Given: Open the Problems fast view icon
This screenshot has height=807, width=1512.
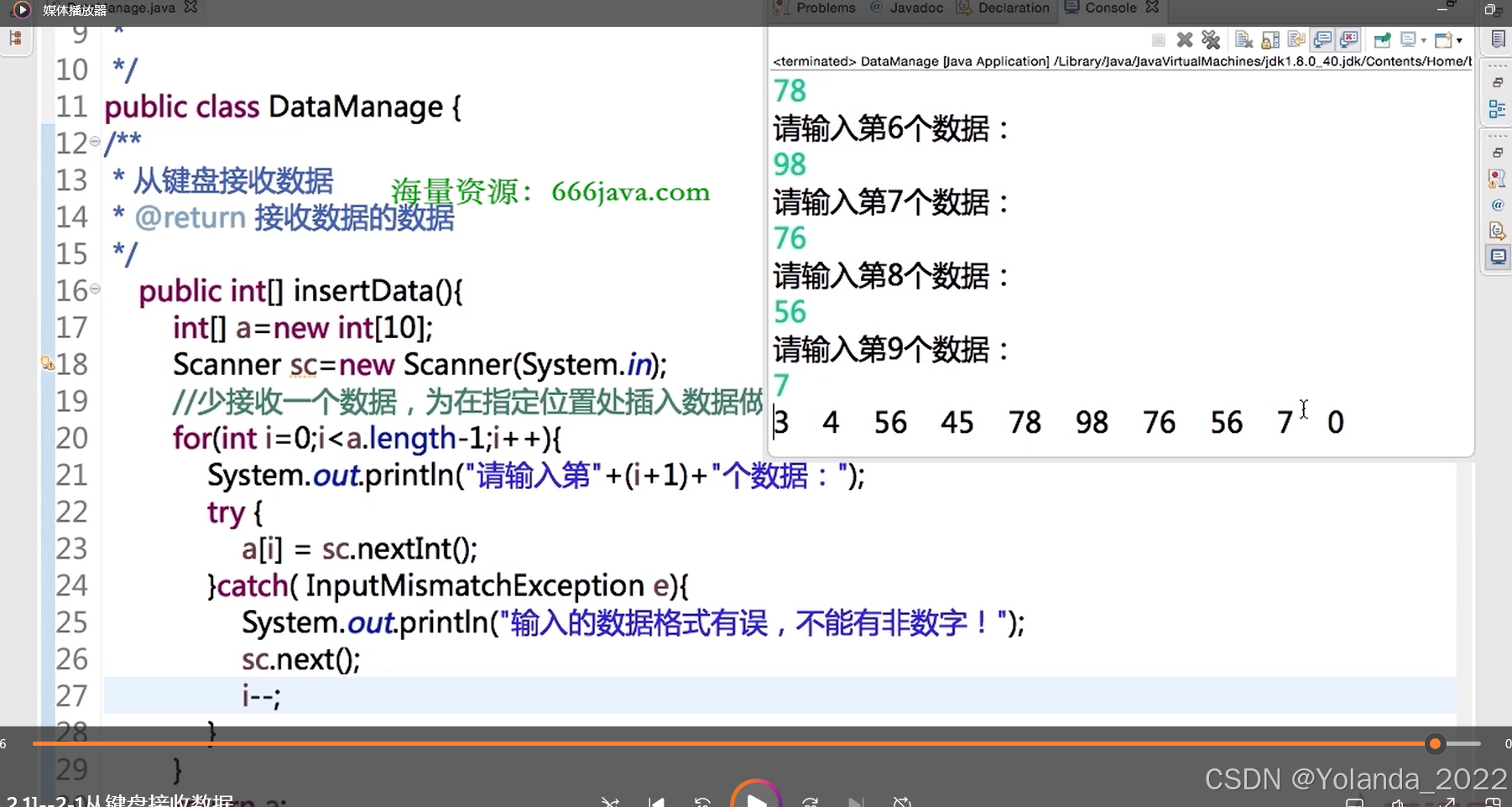Looking at the screenshot, I should click(x=1497, y=178).
